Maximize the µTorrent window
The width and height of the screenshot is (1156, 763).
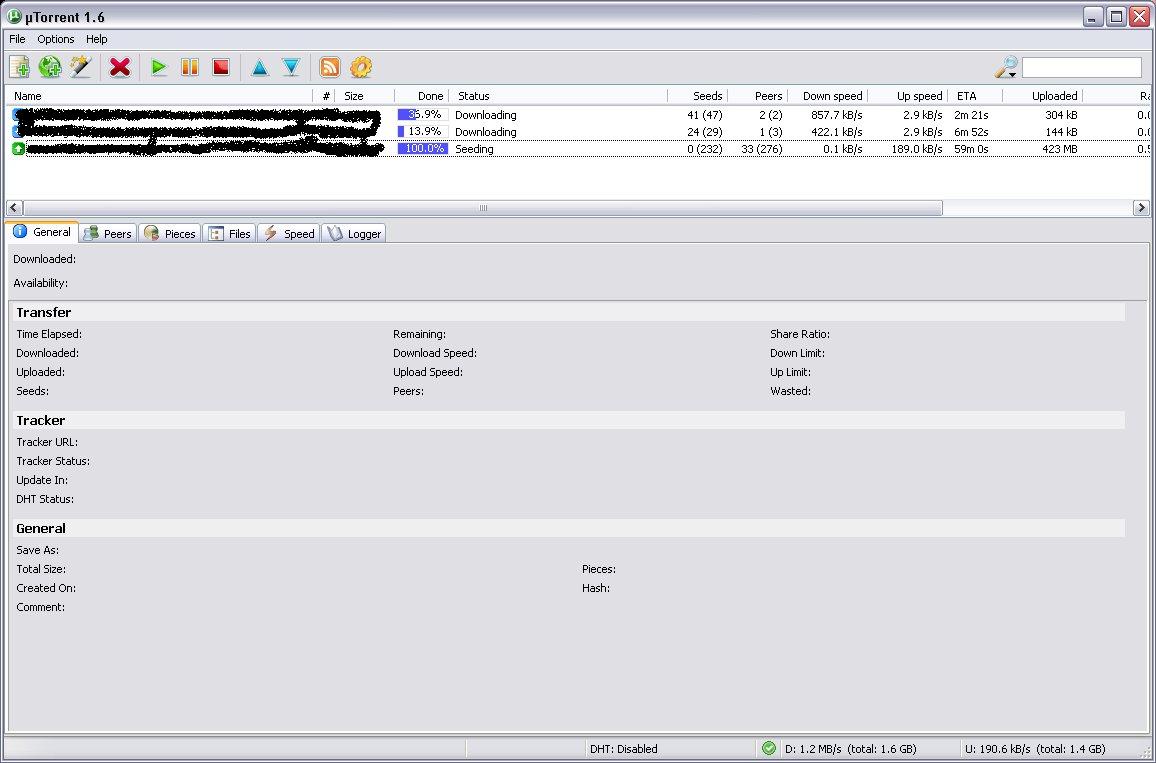pyautogui.click(x=1116, y=16)
